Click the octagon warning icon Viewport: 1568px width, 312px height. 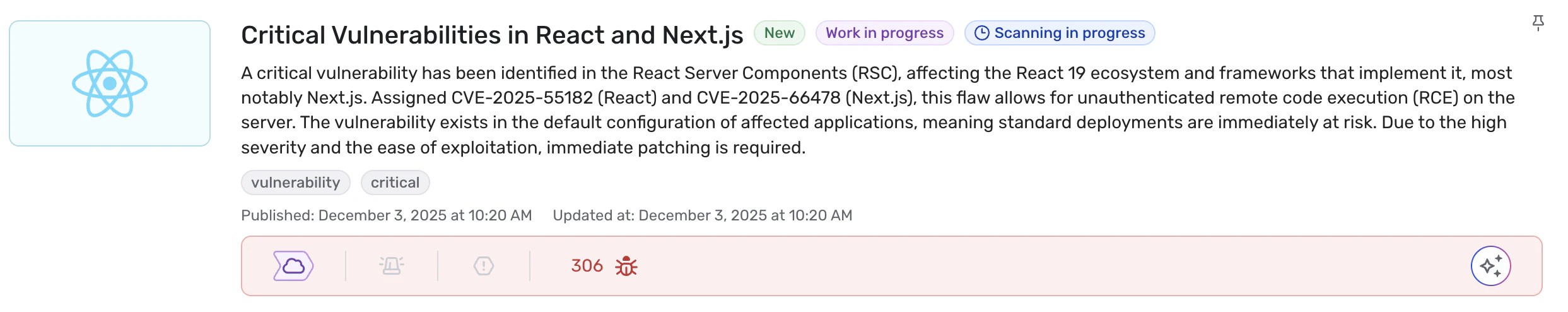(x=484, y=266)
